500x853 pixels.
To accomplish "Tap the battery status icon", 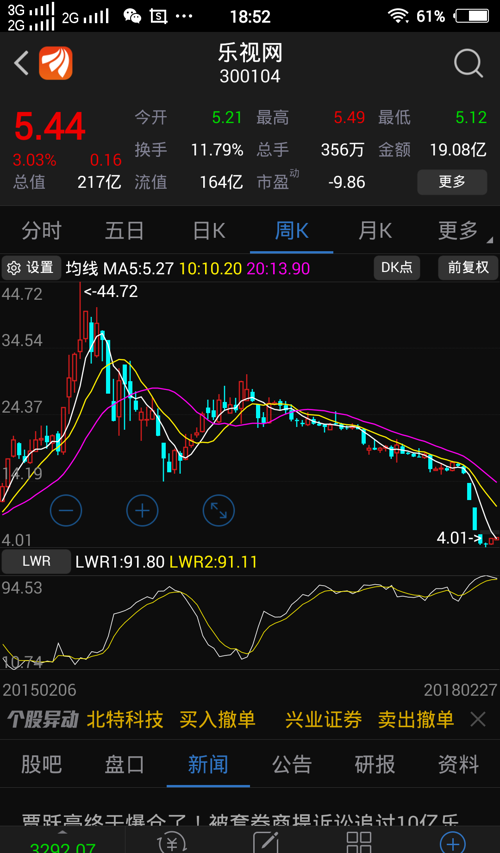I will point(472,16).
